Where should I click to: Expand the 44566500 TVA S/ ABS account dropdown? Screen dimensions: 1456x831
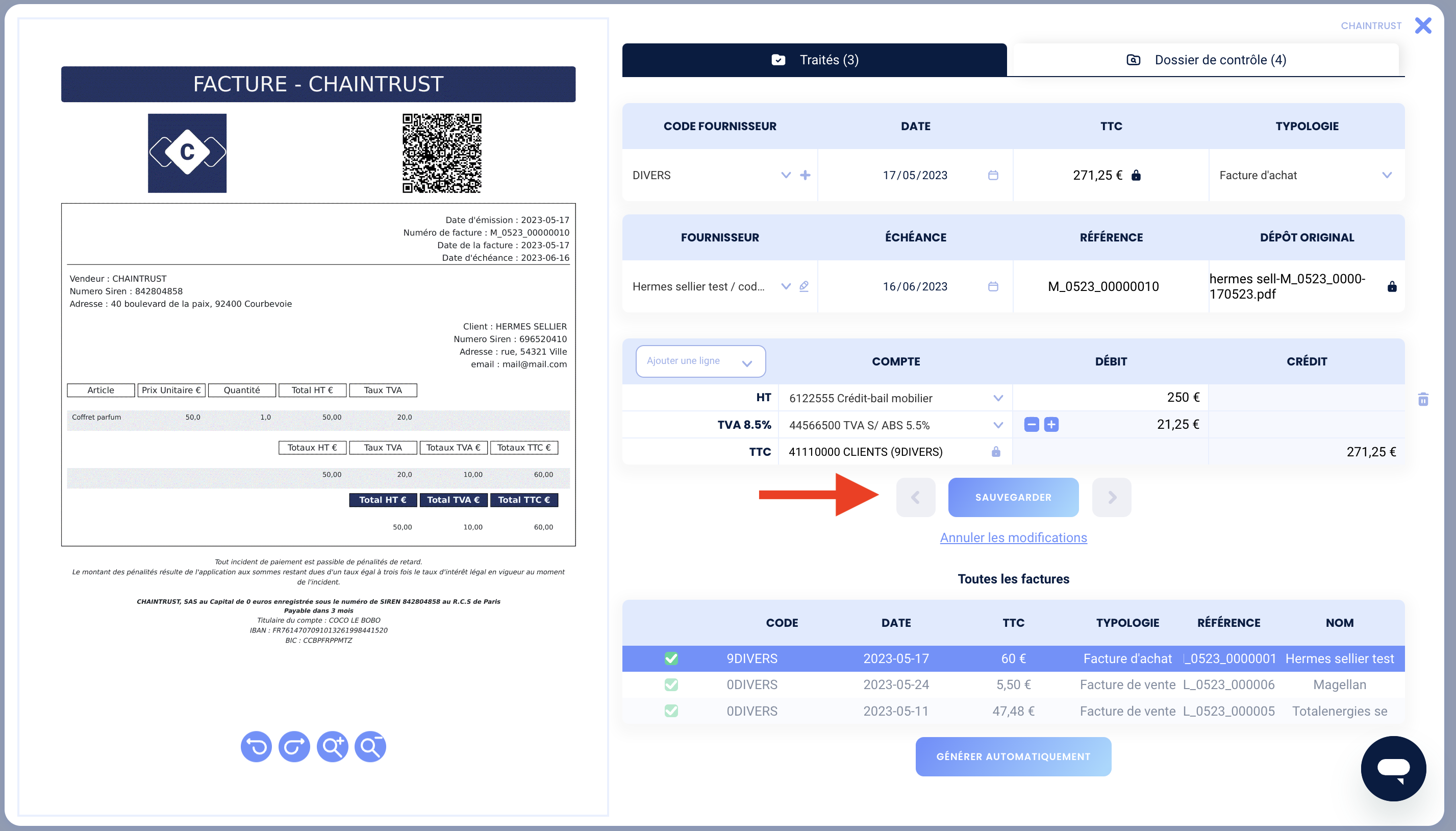(997, 425)
